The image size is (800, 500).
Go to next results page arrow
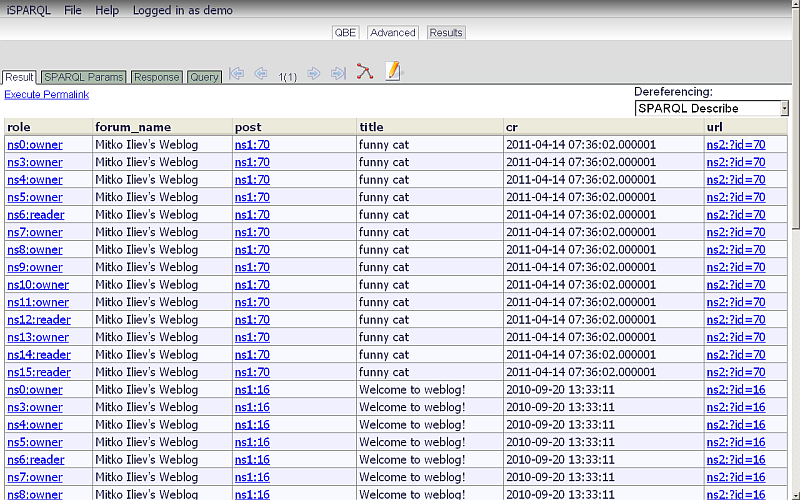[314, 73]
